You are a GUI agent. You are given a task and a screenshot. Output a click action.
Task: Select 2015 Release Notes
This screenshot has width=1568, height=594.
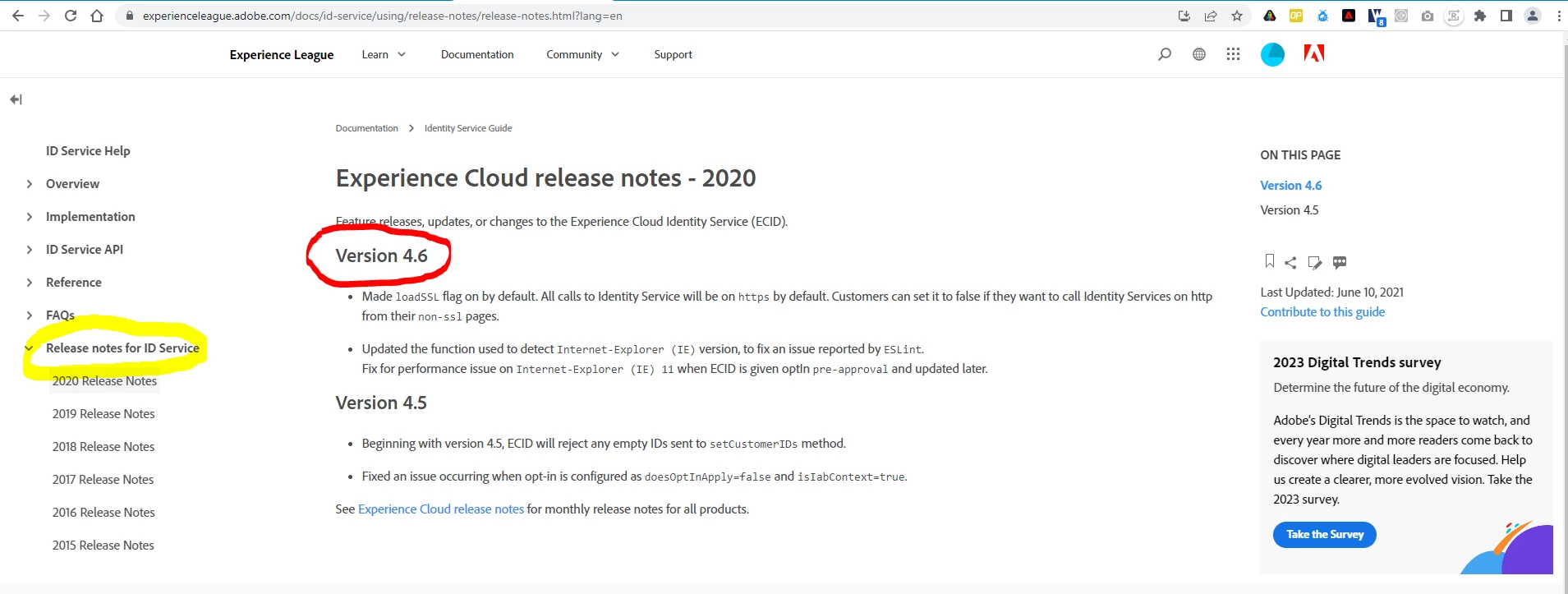pos(103,546)
